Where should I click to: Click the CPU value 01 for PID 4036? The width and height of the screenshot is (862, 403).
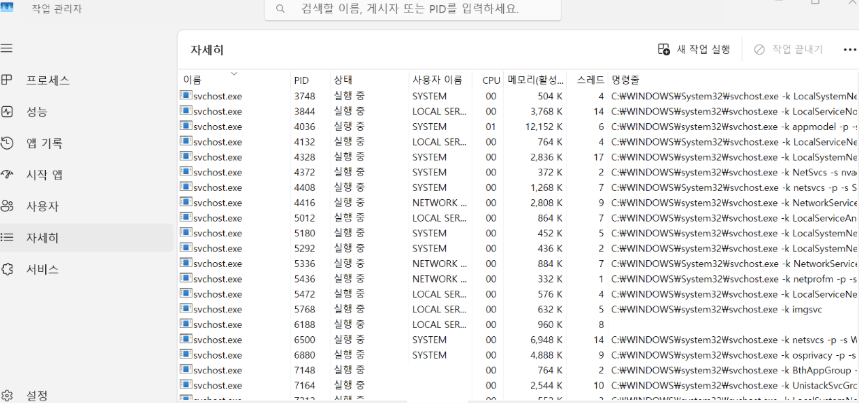[x=490, y=126]
